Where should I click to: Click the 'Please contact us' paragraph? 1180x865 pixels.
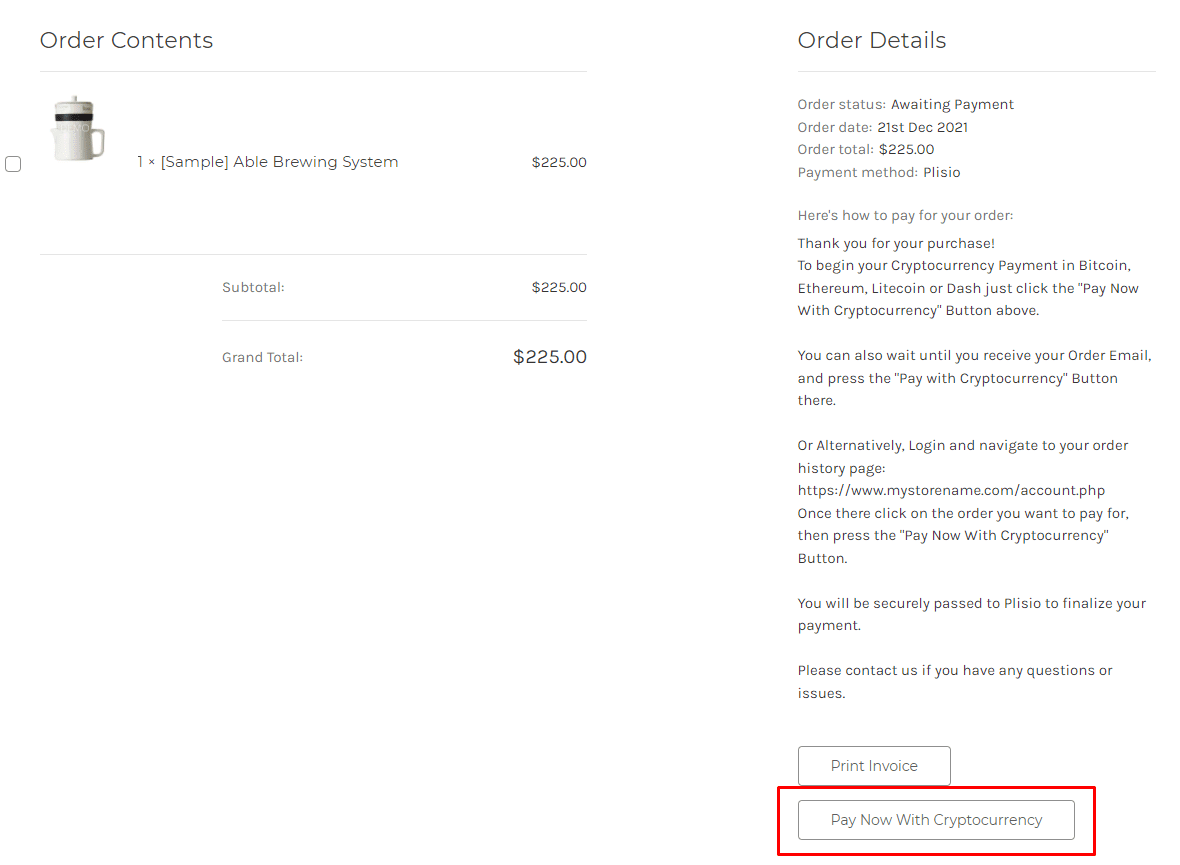(x=955, y=681)
